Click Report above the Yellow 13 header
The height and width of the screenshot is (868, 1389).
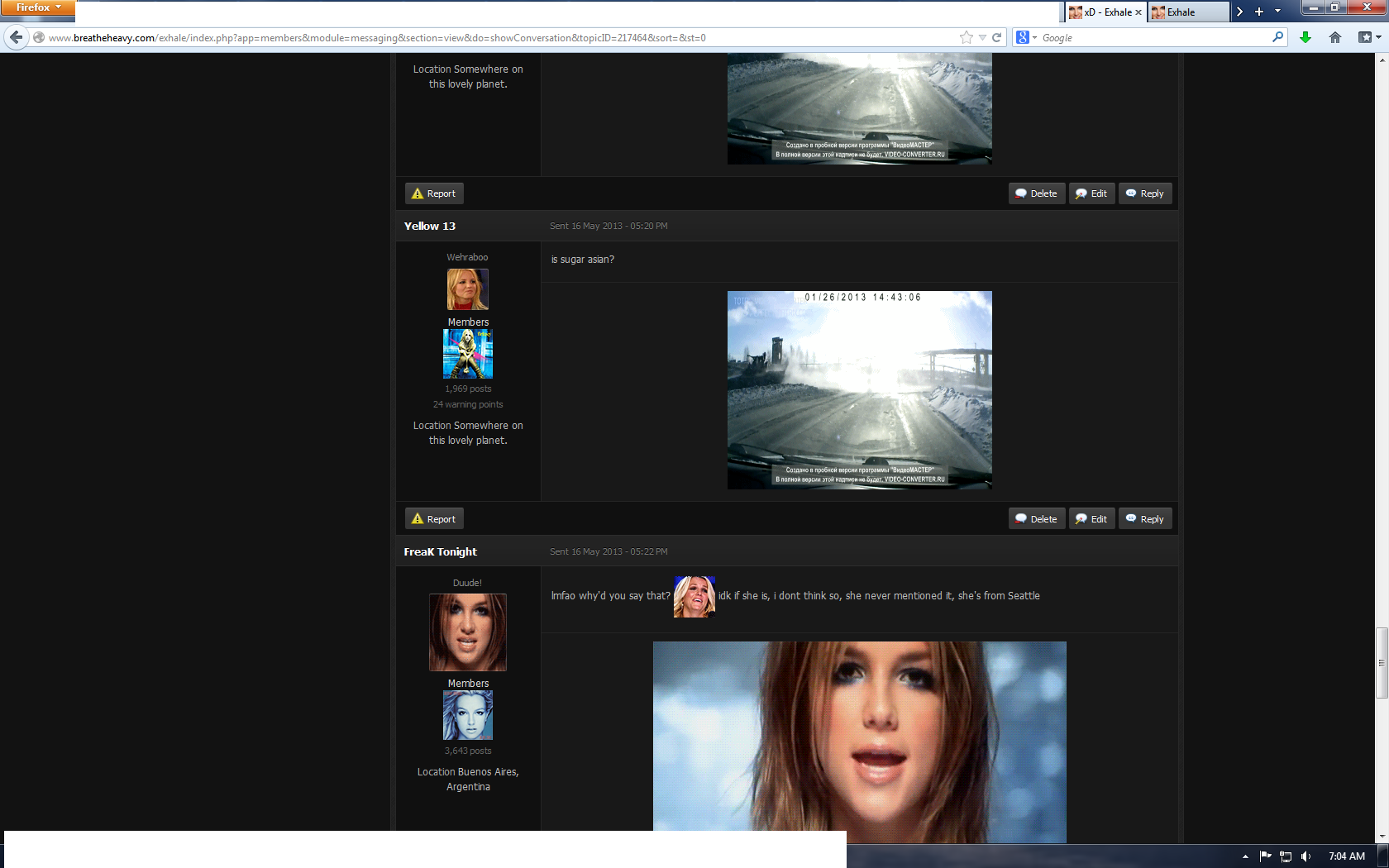pyautogui.click(x=434, y=193)
